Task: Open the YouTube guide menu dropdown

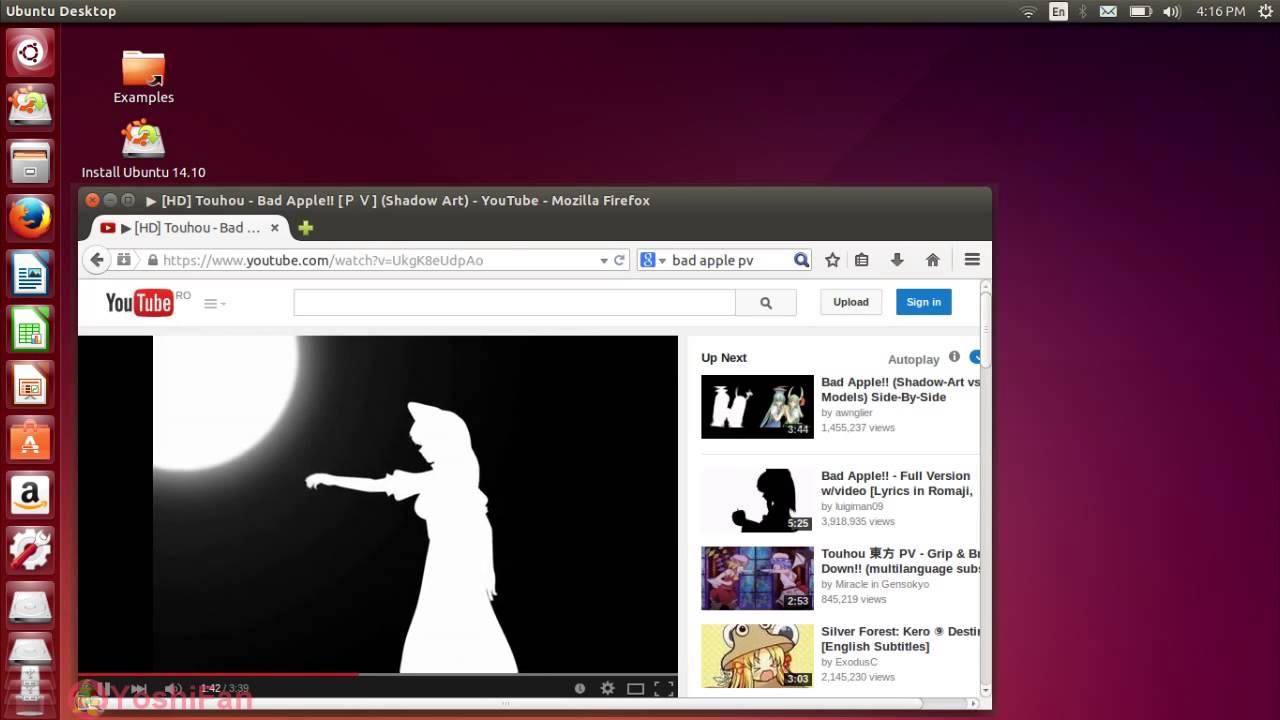Action: click(215, 303)
